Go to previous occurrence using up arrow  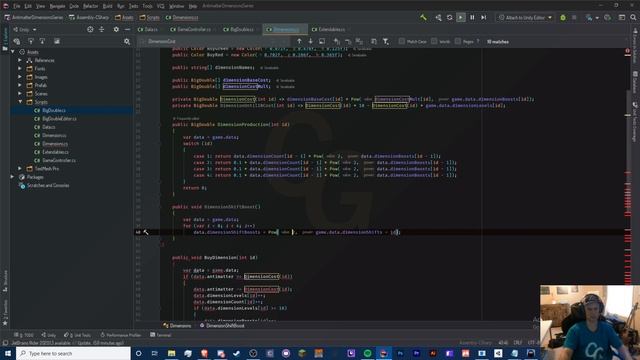tap(299, 41)
